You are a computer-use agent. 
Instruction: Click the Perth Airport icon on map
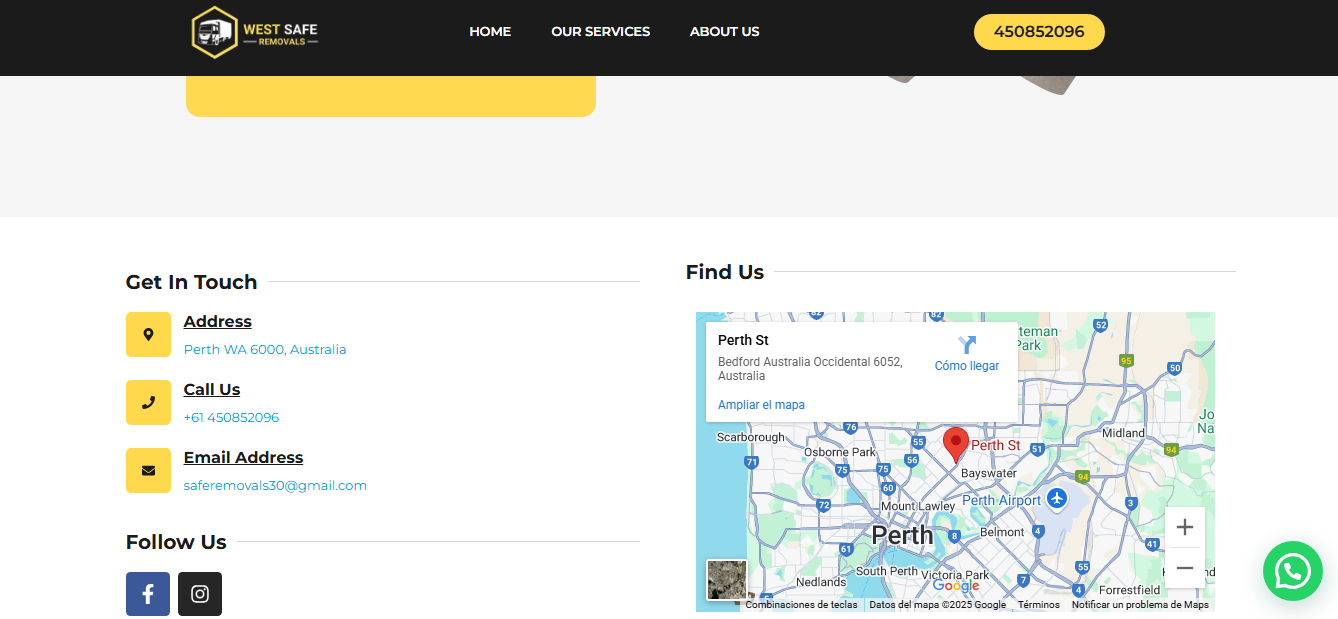tap(1057, 498)
